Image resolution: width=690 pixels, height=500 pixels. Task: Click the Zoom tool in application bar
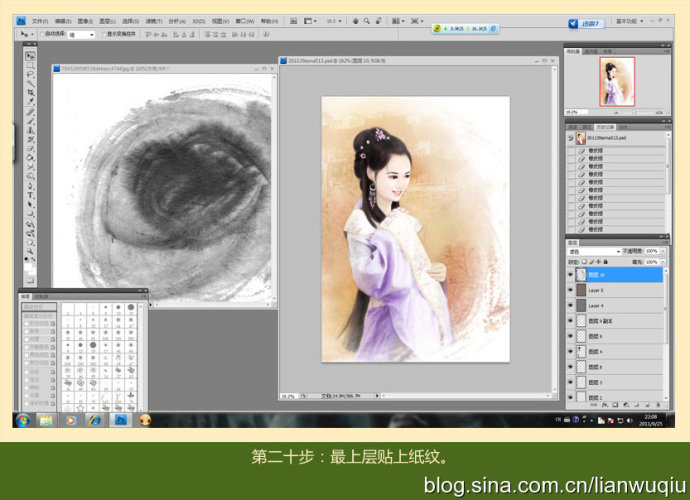(x=367, y=21)
